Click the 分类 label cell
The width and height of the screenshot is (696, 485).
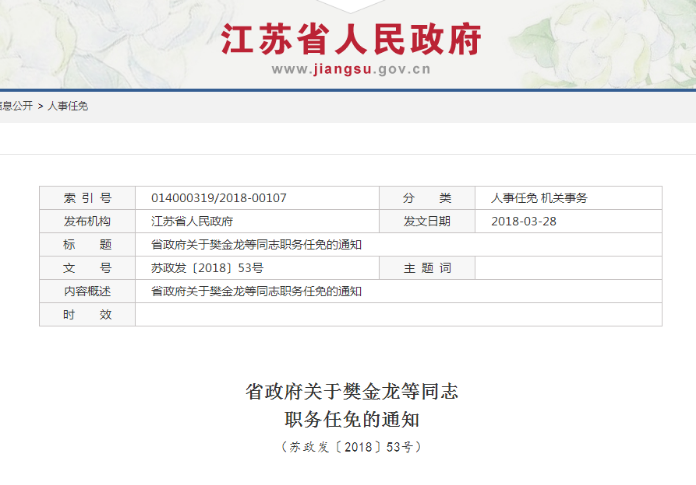427,198
